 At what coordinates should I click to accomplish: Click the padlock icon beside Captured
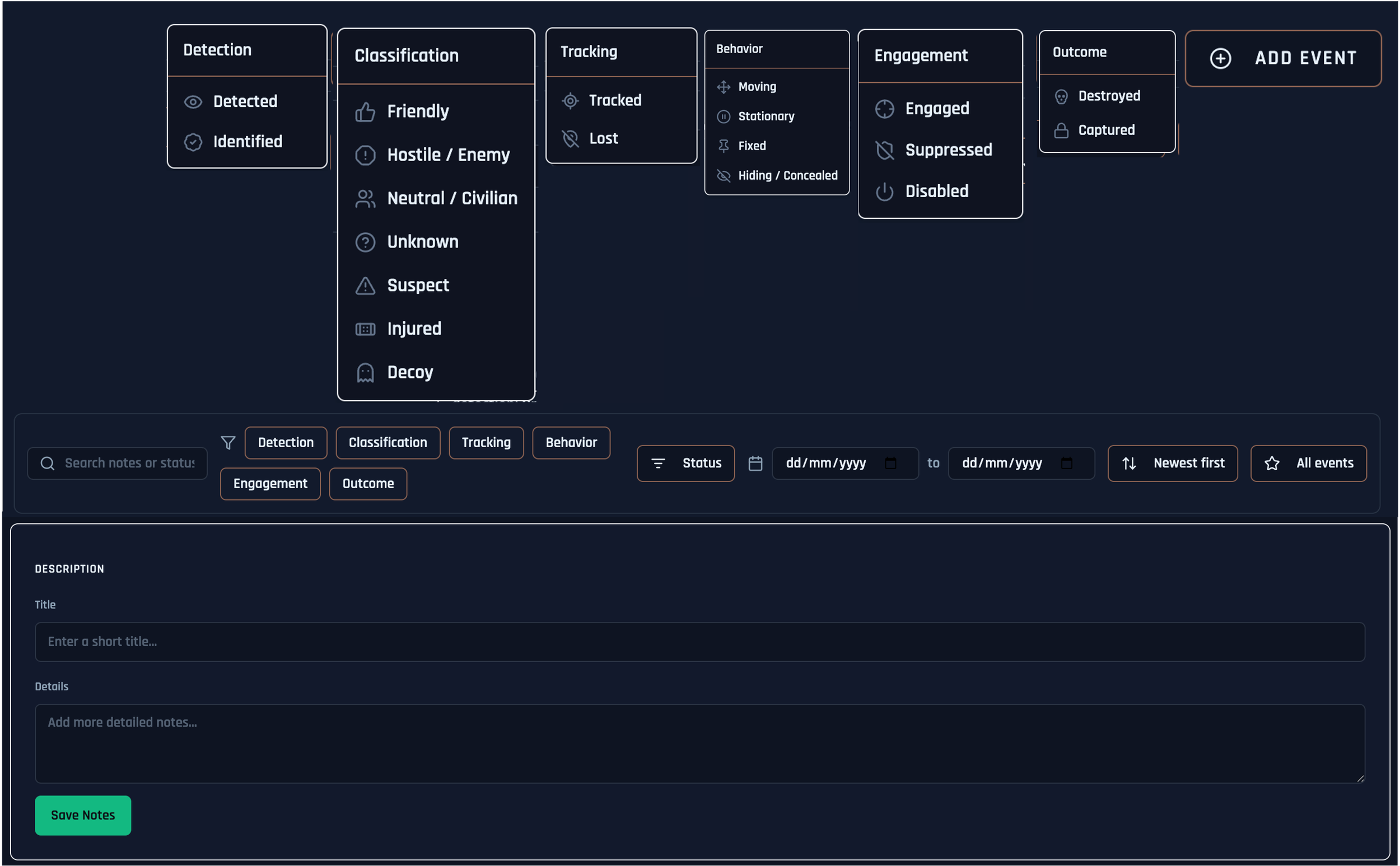tap(1061, 130)
